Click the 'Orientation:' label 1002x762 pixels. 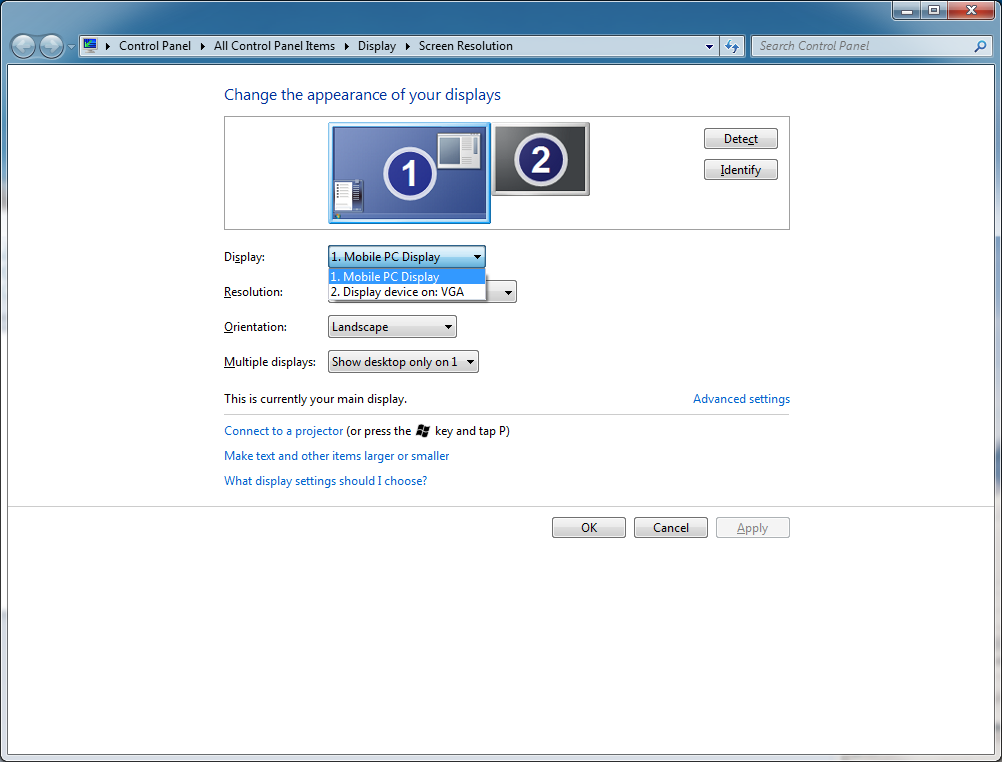pos(256,327)
